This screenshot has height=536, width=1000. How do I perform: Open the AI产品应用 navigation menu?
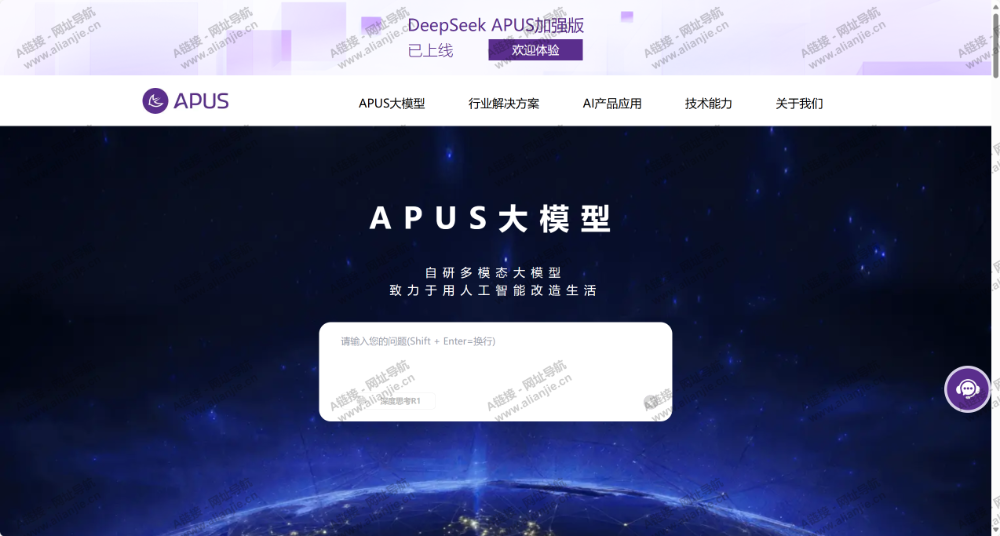pos(612,103)
